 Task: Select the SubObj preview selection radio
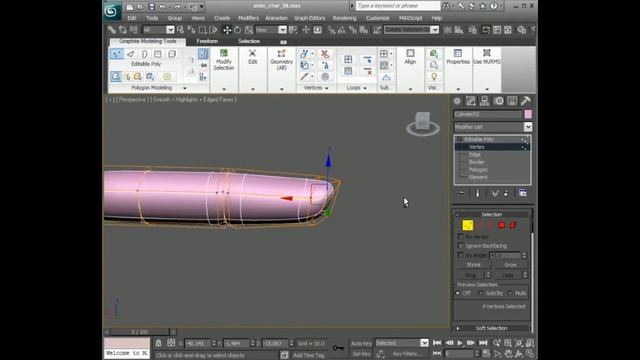480,293
